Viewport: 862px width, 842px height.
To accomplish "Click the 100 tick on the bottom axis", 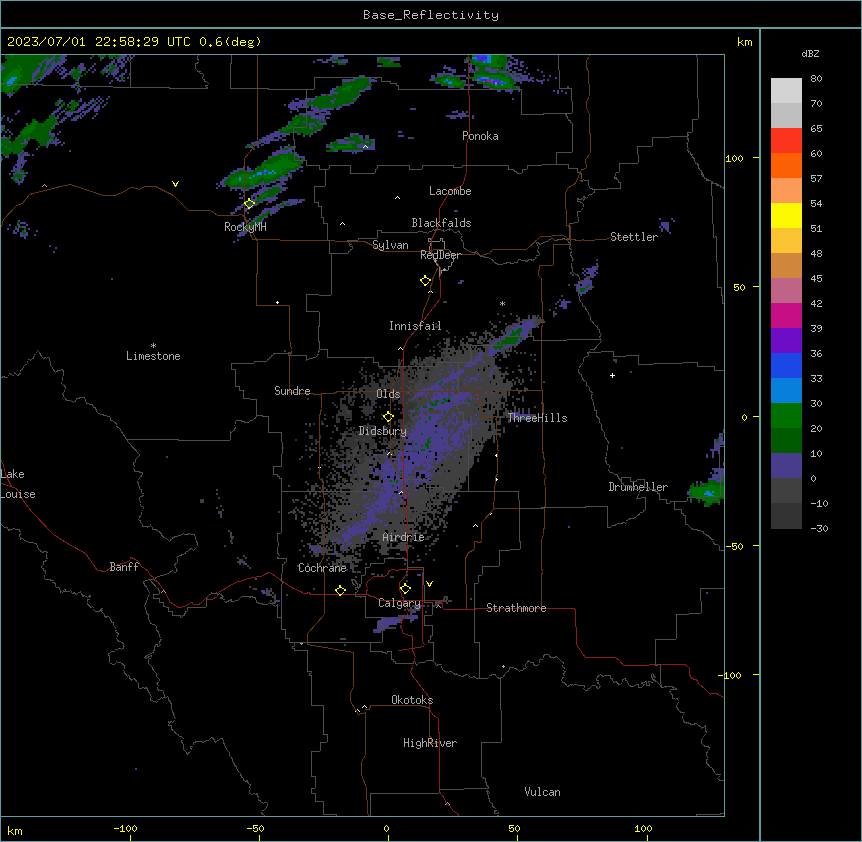I will [643, 828].
